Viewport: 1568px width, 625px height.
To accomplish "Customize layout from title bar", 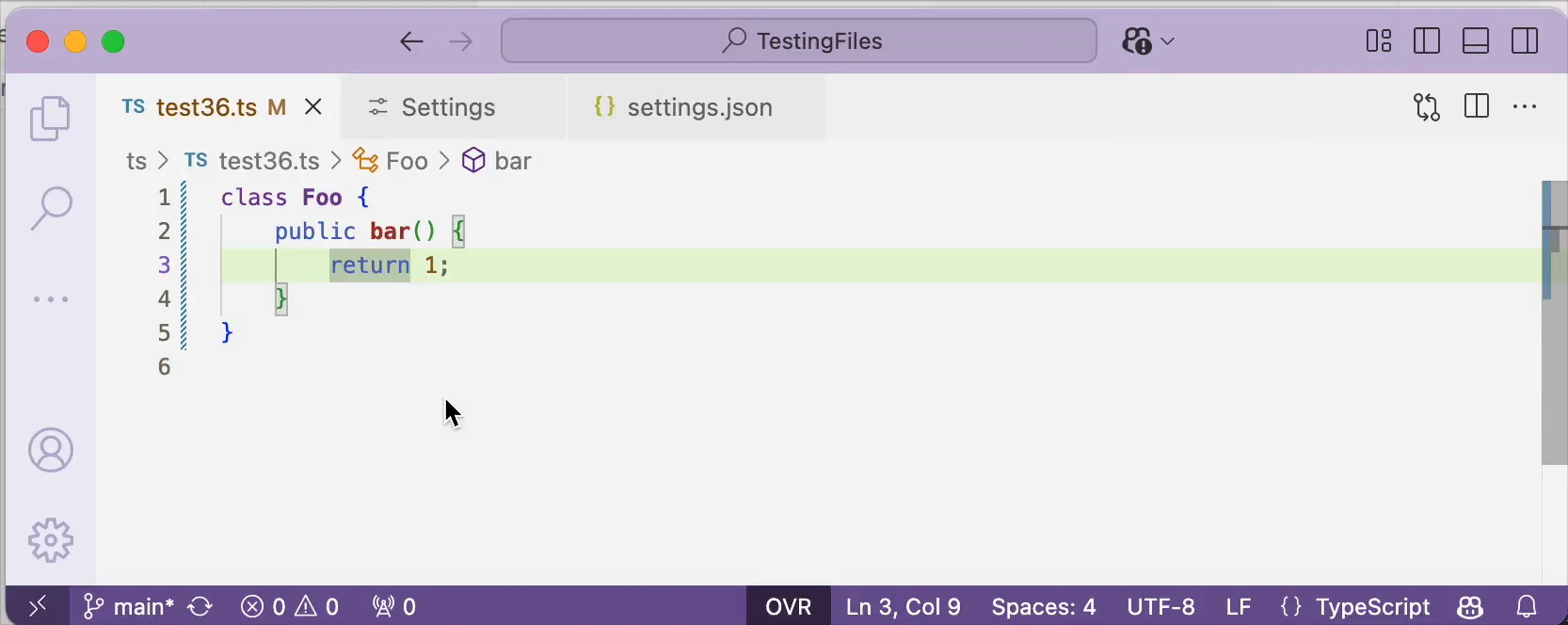I will pos(1379,41).
